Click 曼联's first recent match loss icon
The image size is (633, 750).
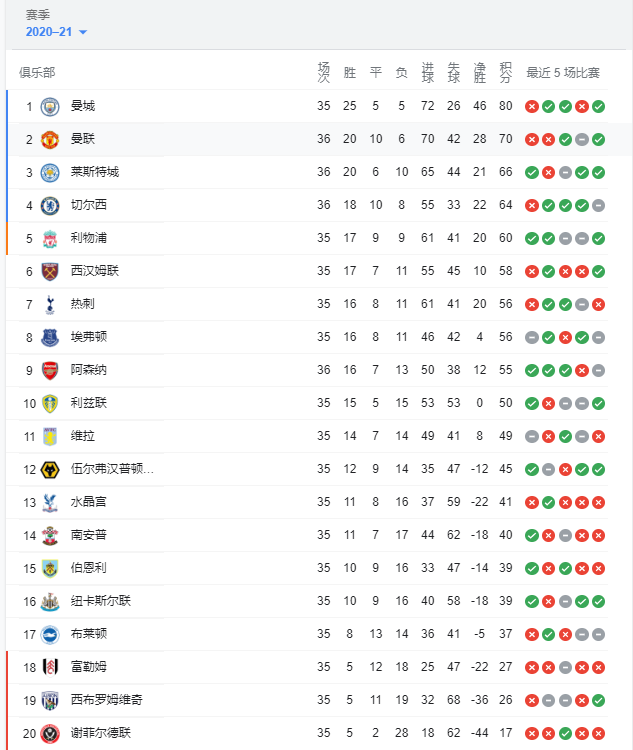click(532, 140)
